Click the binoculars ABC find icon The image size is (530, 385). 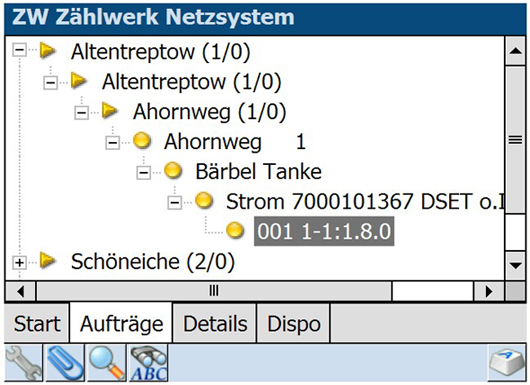click(148, 363)
